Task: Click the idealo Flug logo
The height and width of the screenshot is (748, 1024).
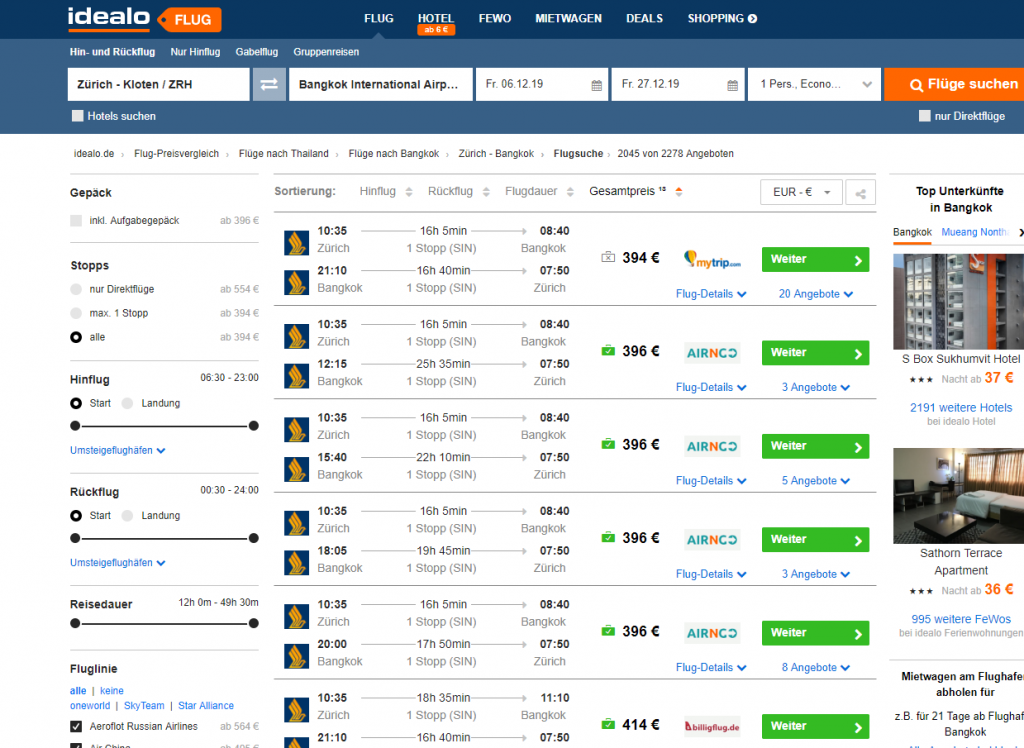Action: tap(144, 18)
